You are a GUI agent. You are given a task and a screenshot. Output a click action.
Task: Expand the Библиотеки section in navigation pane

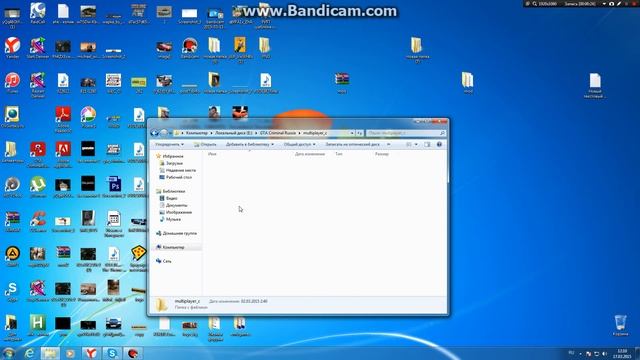click(x=171, y=191)
